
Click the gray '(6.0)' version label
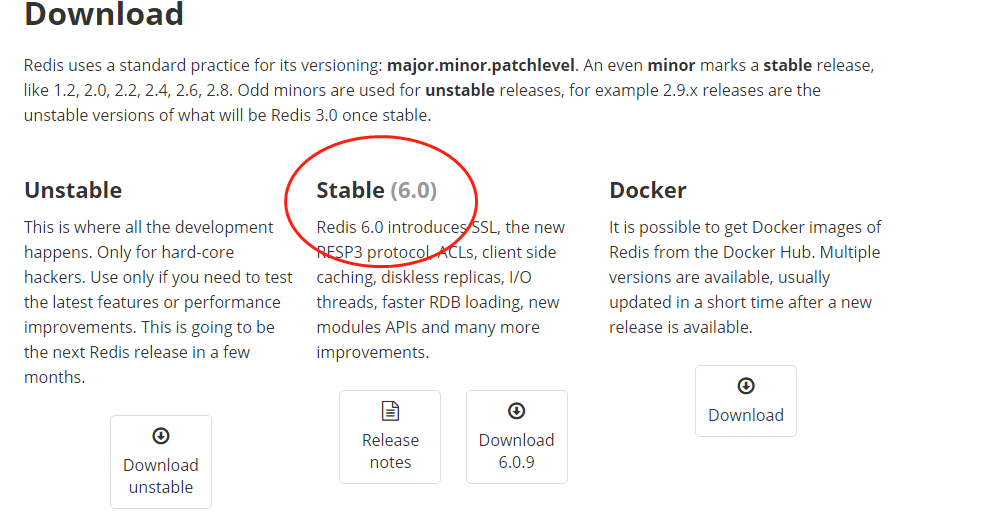tap(414, 190)
